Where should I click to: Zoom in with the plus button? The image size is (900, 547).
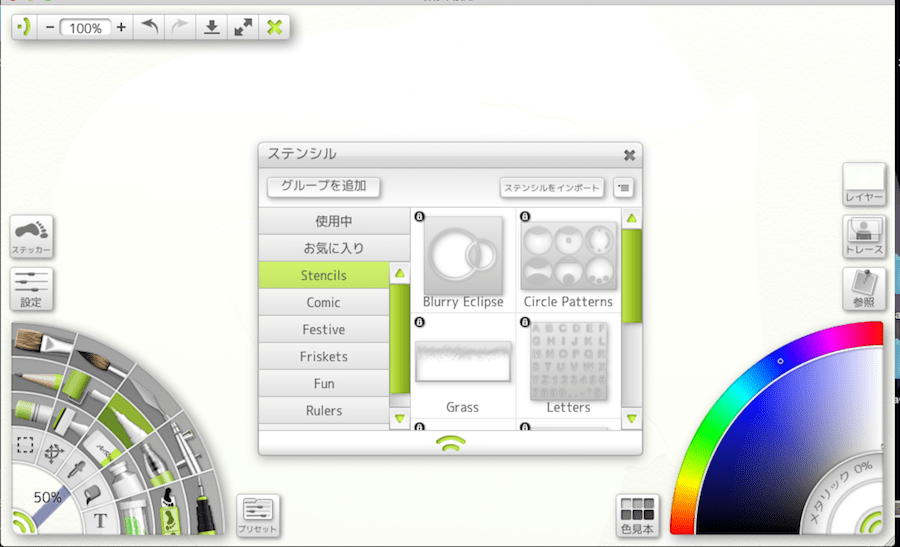coord(121,28)
